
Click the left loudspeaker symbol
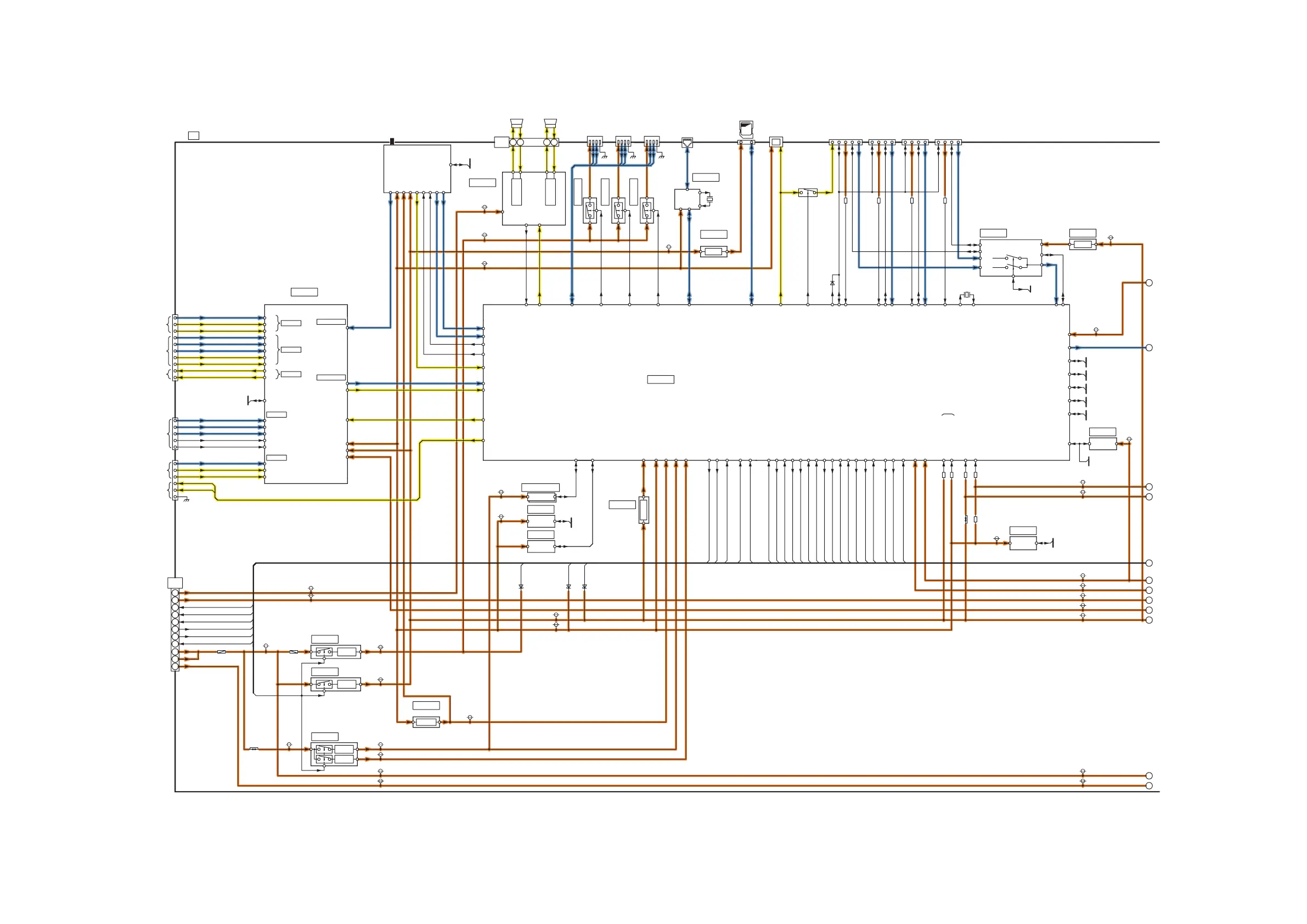pos(516,123)
